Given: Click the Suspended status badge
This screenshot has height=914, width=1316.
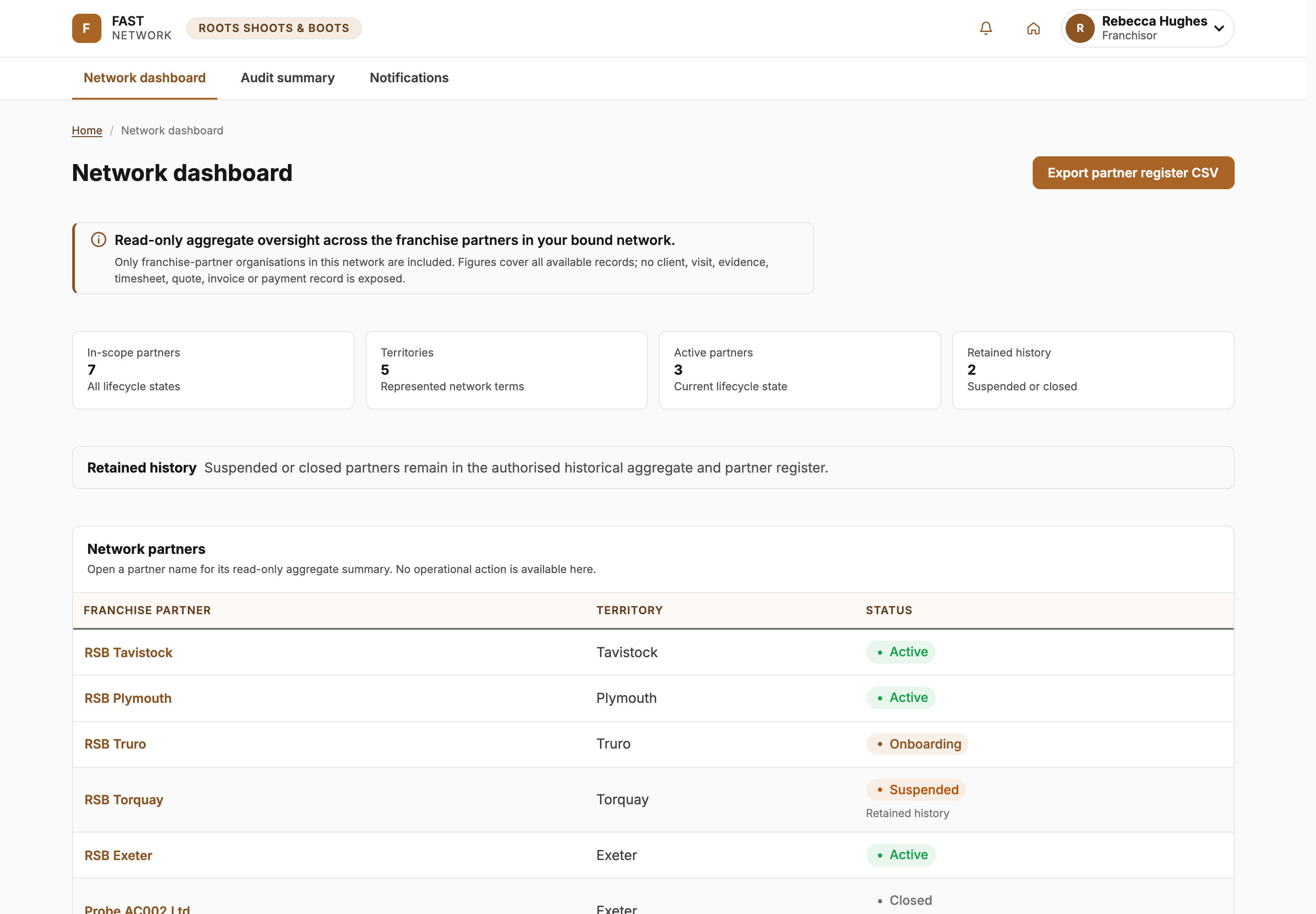Looking at the screenshot, I should [x=916, y=790].
